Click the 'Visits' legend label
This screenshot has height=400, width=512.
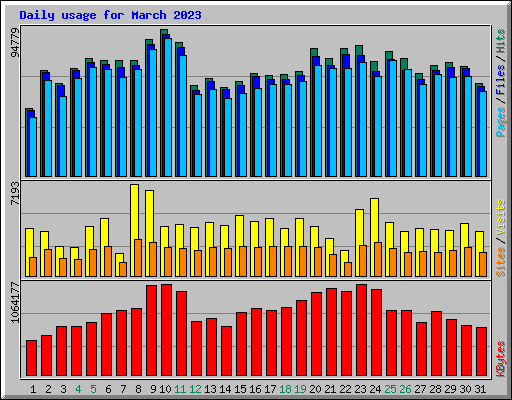click(x=501, y=218)
